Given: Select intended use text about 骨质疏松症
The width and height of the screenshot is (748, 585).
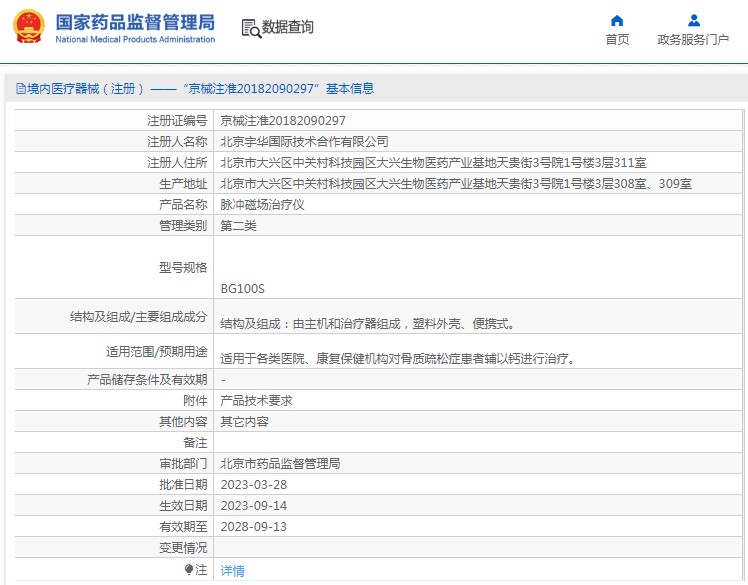Looking at the screenshot, I should (398, 358).
